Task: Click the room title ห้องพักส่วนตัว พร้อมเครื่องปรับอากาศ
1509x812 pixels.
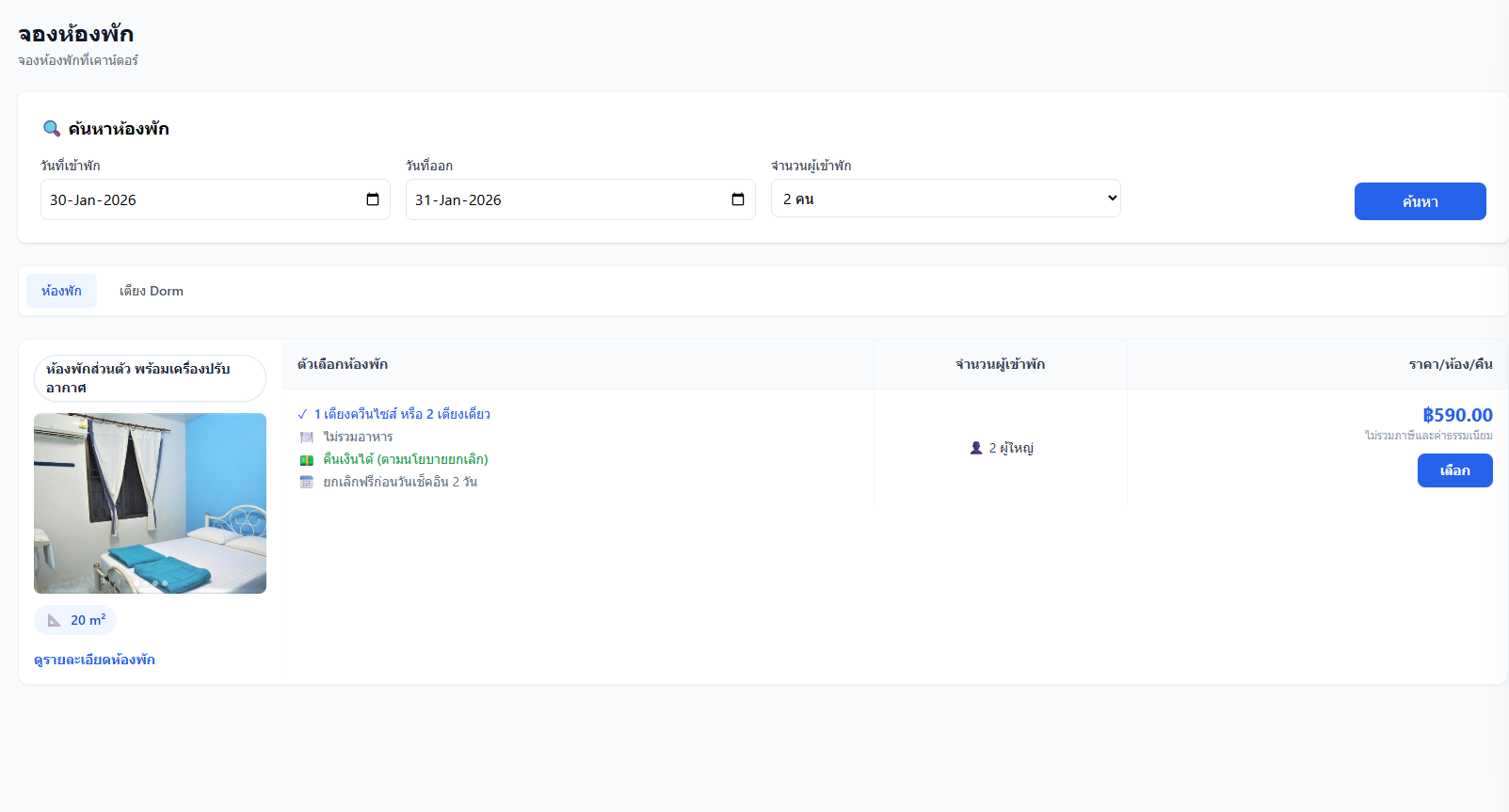Action: (150, 378)
